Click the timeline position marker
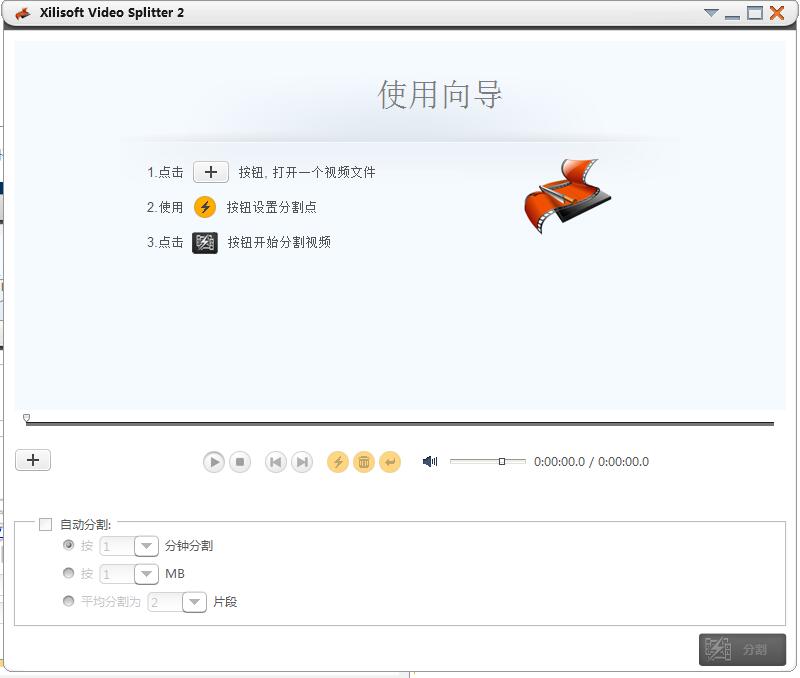 [25, 419]
